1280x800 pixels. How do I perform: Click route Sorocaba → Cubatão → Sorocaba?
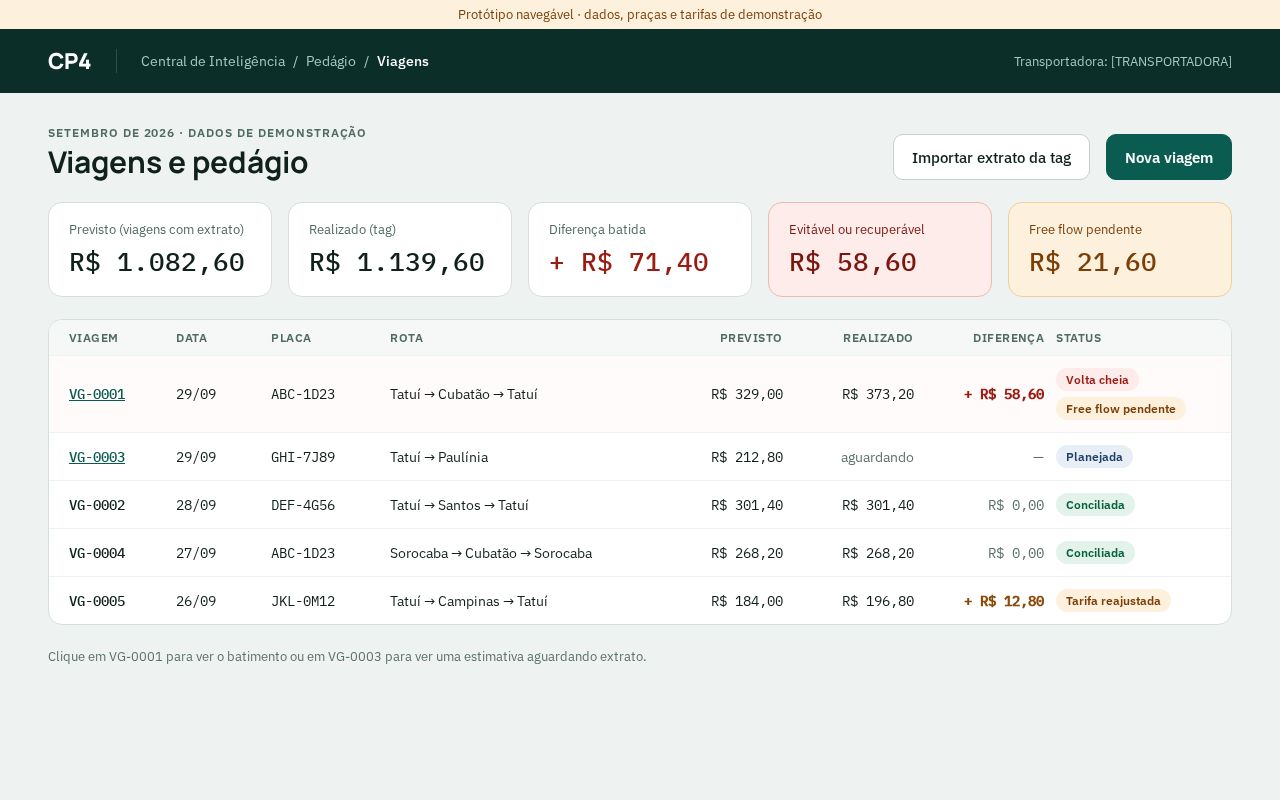click(491, 553)
